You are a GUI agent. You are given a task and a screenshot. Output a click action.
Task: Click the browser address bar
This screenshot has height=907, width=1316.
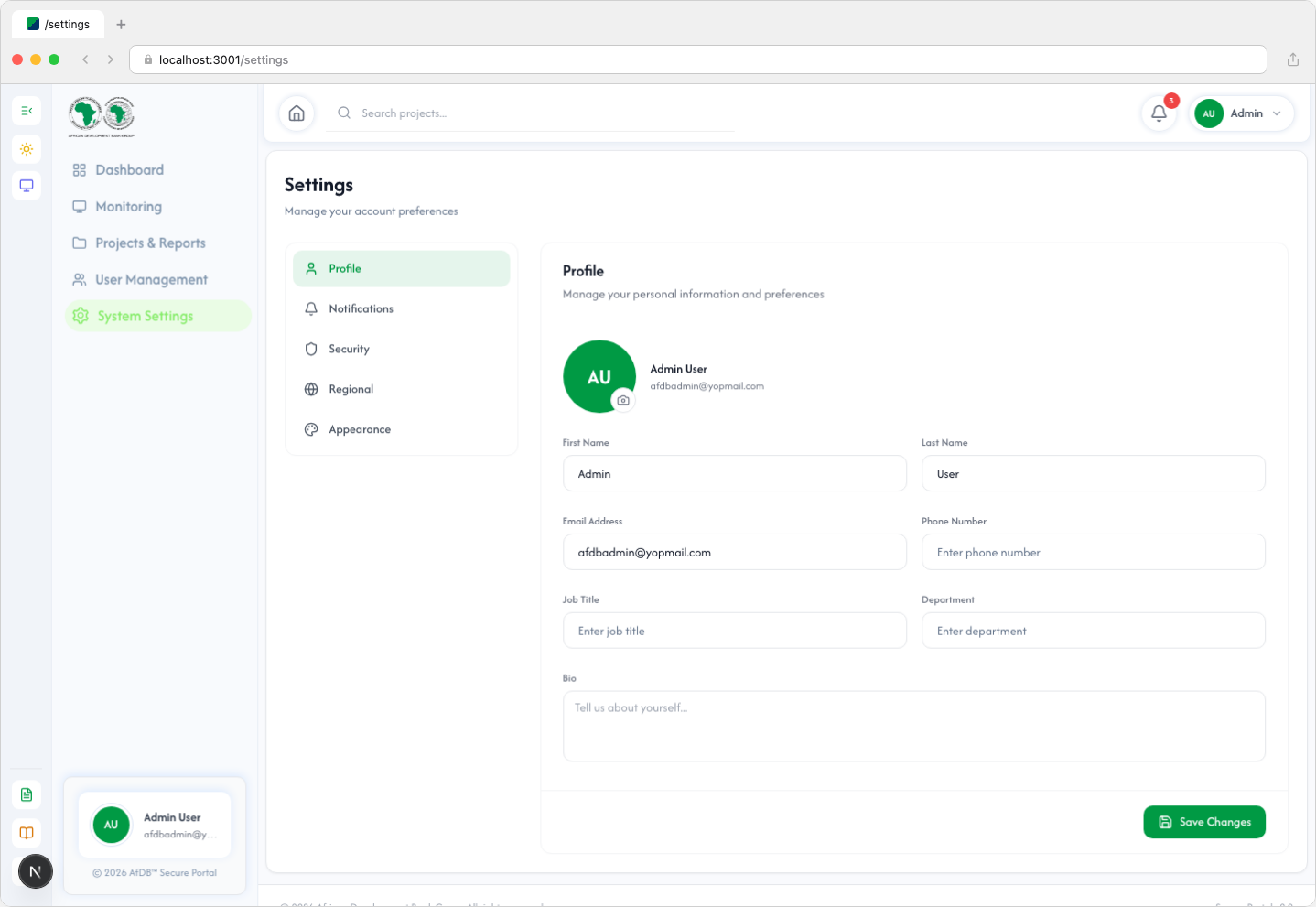[x=698, y=59]
